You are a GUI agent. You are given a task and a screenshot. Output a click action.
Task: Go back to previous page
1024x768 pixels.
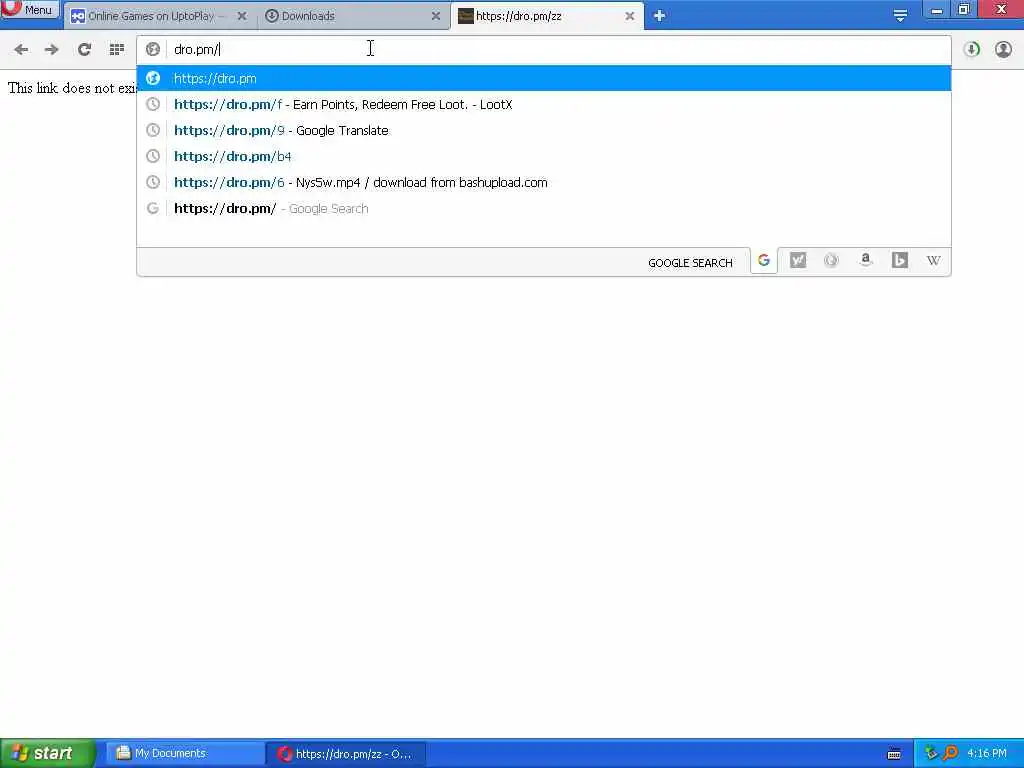click(x=21, y=49)
